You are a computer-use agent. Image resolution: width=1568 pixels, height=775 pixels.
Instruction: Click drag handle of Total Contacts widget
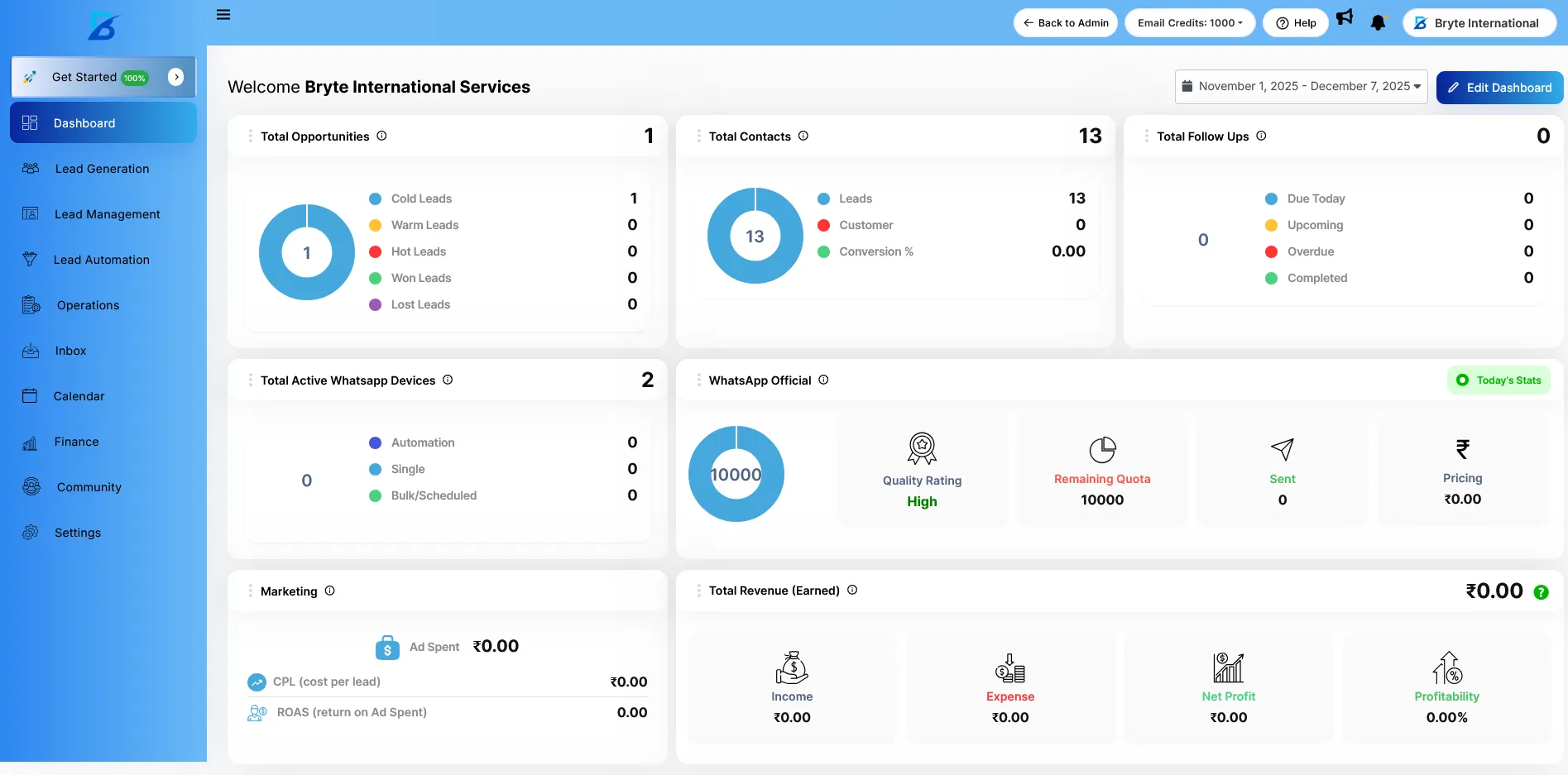(698, 136)
